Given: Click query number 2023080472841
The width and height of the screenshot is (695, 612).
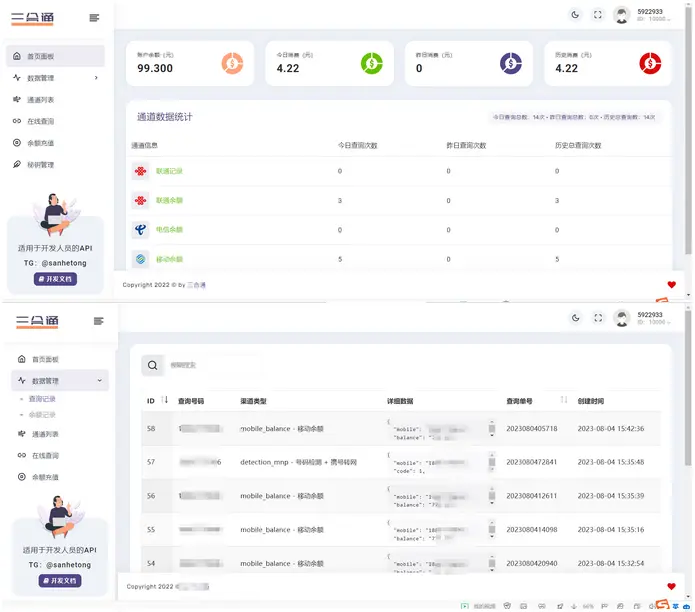Looking at the screenshot, I should pos(531,462).
